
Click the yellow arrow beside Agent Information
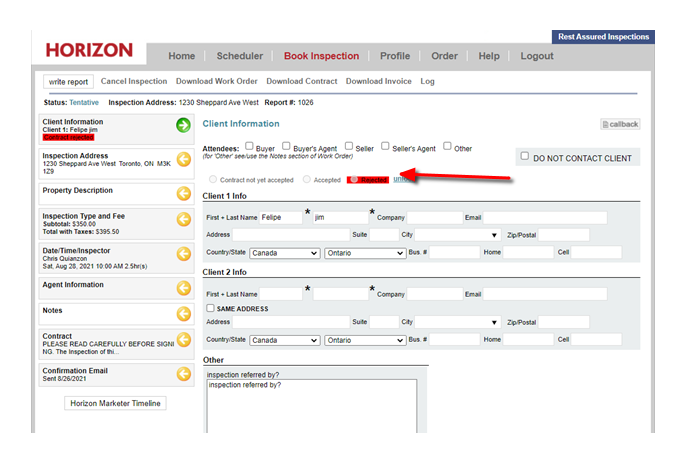click(183, 288)
